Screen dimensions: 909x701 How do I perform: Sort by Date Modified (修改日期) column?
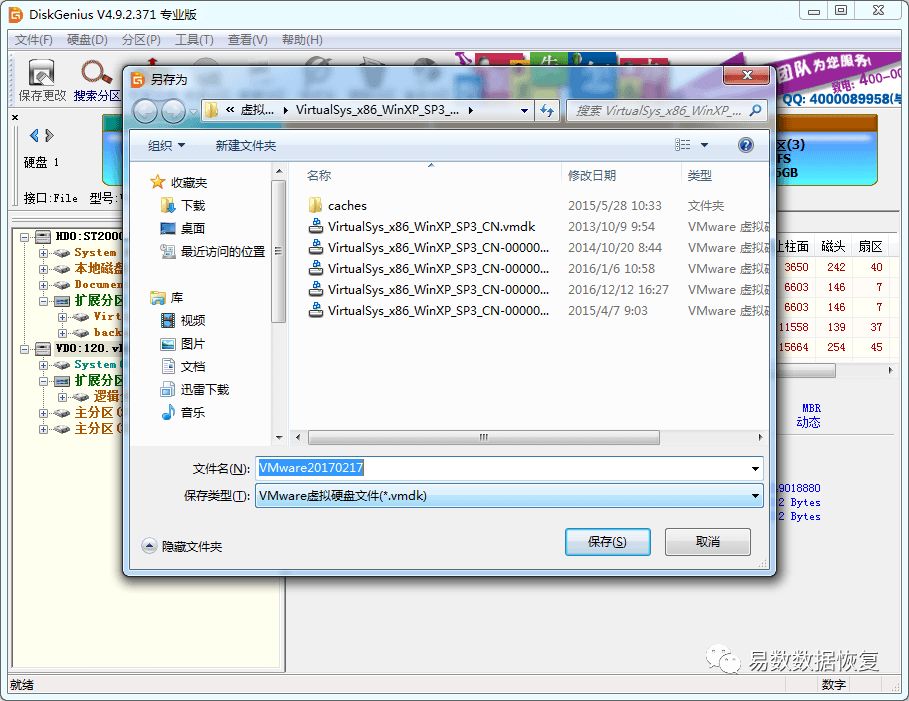(591, 175)
